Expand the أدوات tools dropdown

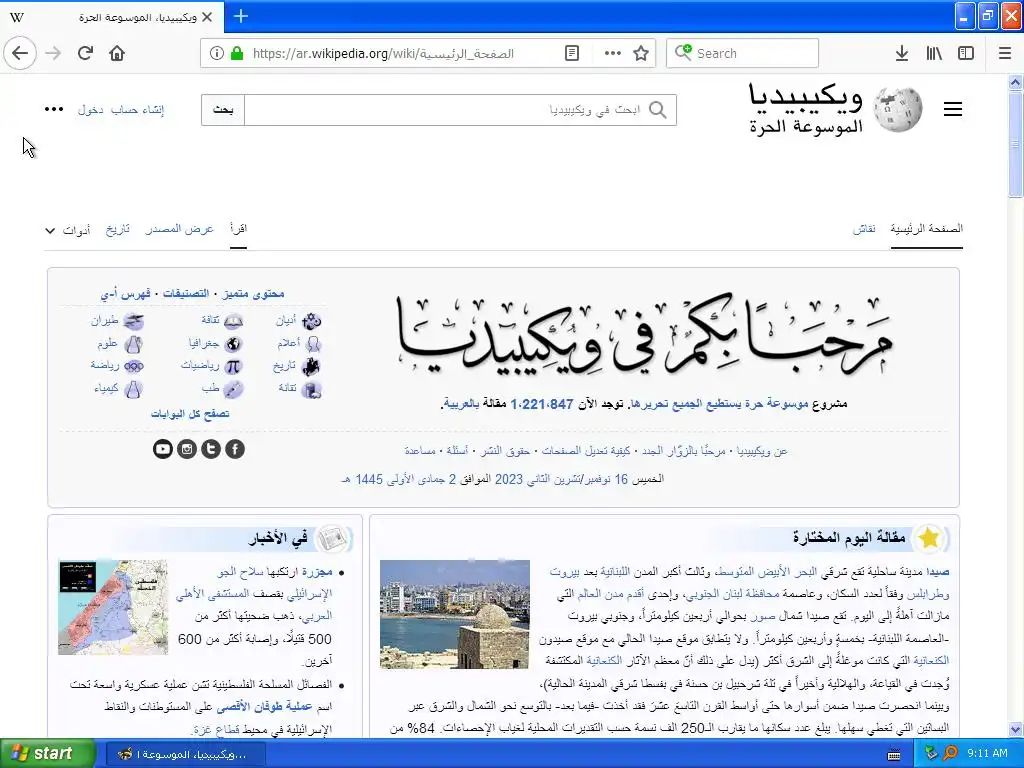point(68,230)
